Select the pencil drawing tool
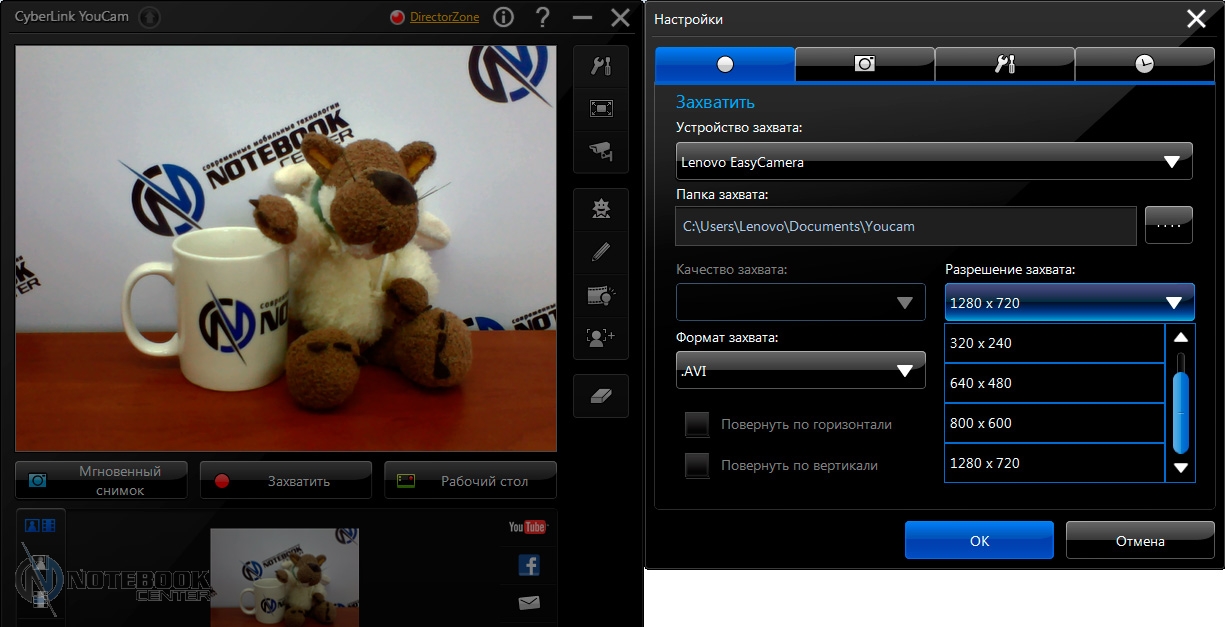1225x627 pixels. click(601, 252)
